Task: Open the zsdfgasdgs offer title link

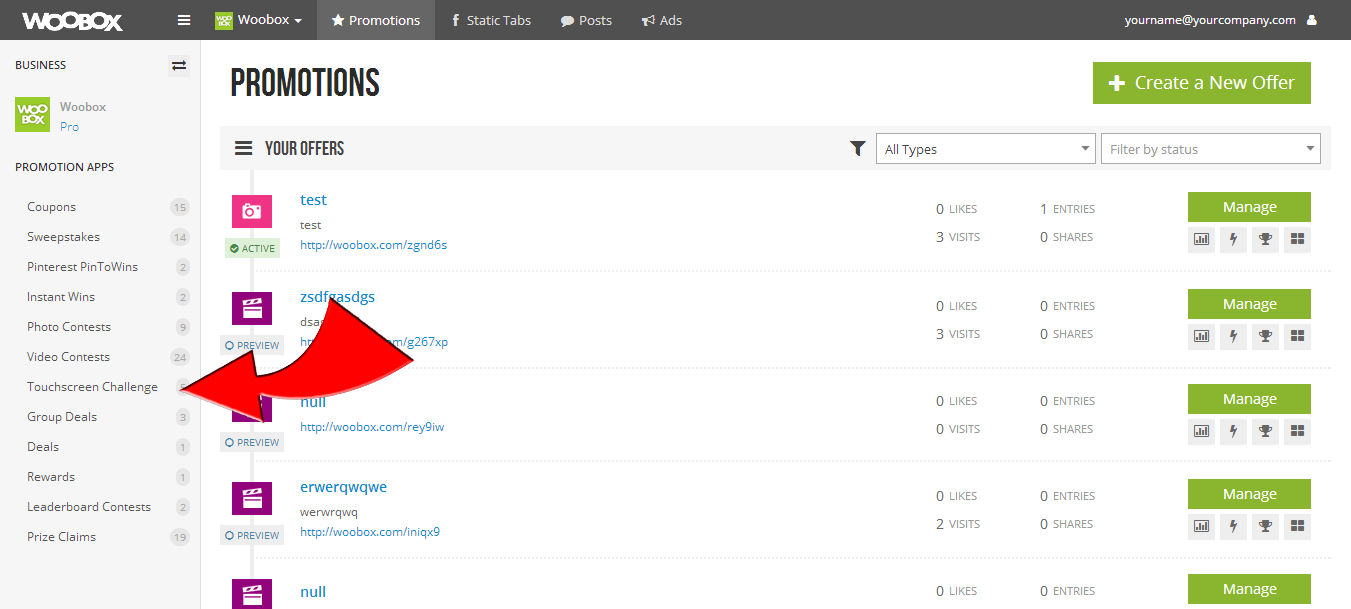Action: [337, 297]
